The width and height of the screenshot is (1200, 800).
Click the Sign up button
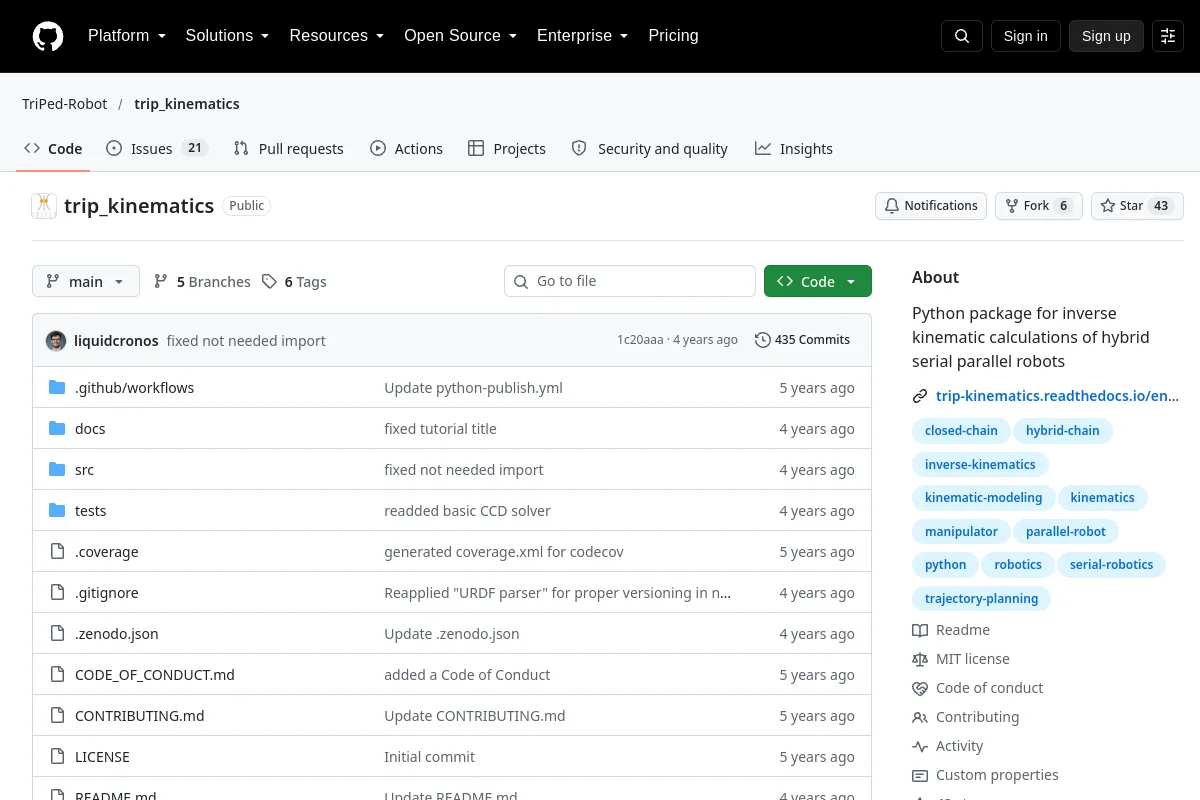[x=1106, y=36]
